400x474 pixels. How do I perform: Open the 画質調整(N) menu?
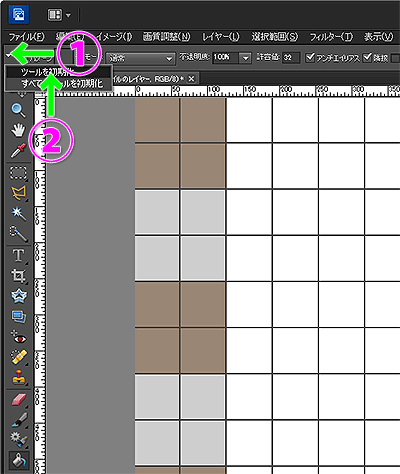click(166, 37)
